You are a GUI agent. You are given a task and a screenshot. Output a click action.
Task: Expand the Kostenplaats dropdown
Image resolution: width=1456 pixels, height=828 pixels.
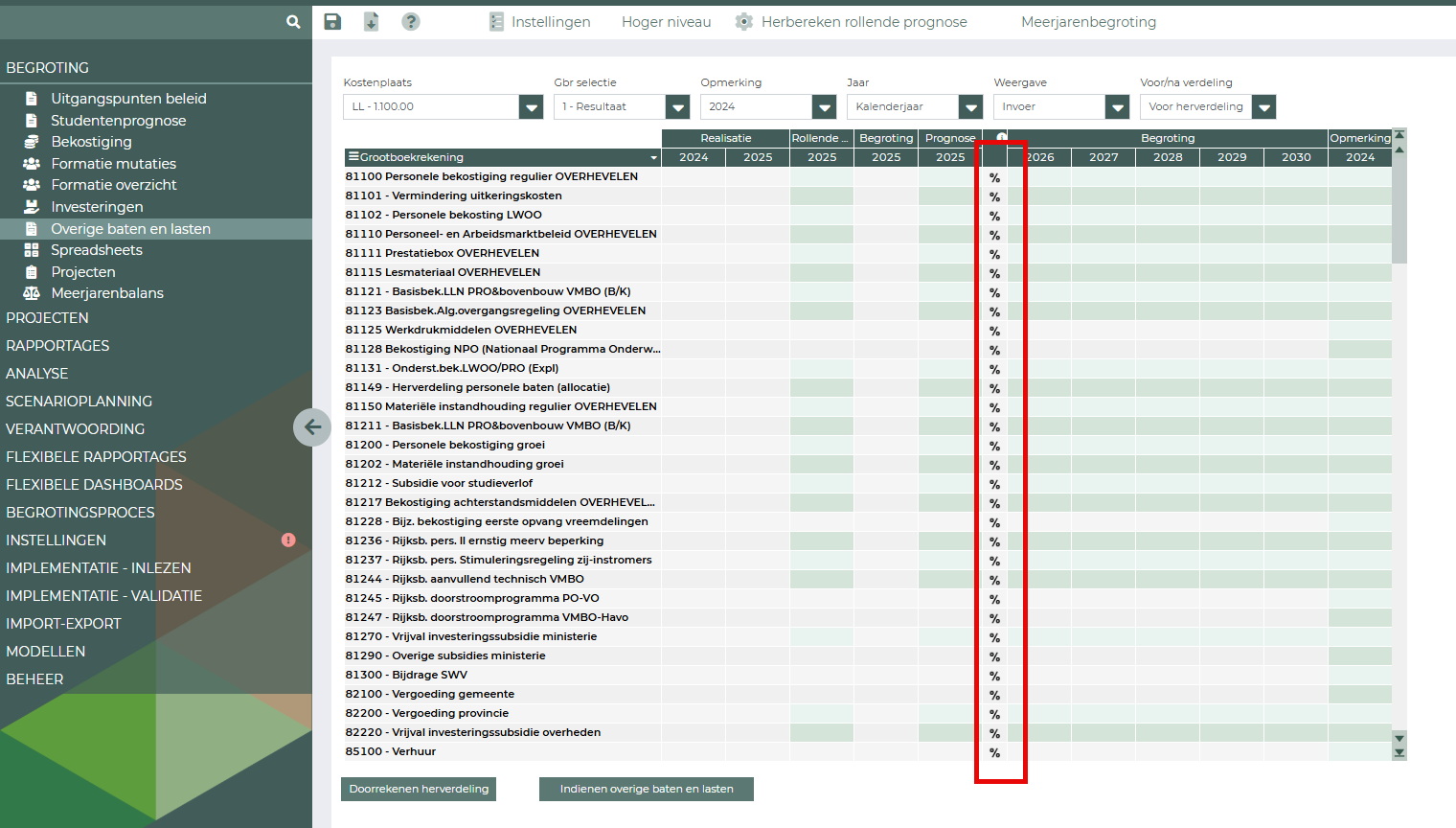(x=531, y=107)
